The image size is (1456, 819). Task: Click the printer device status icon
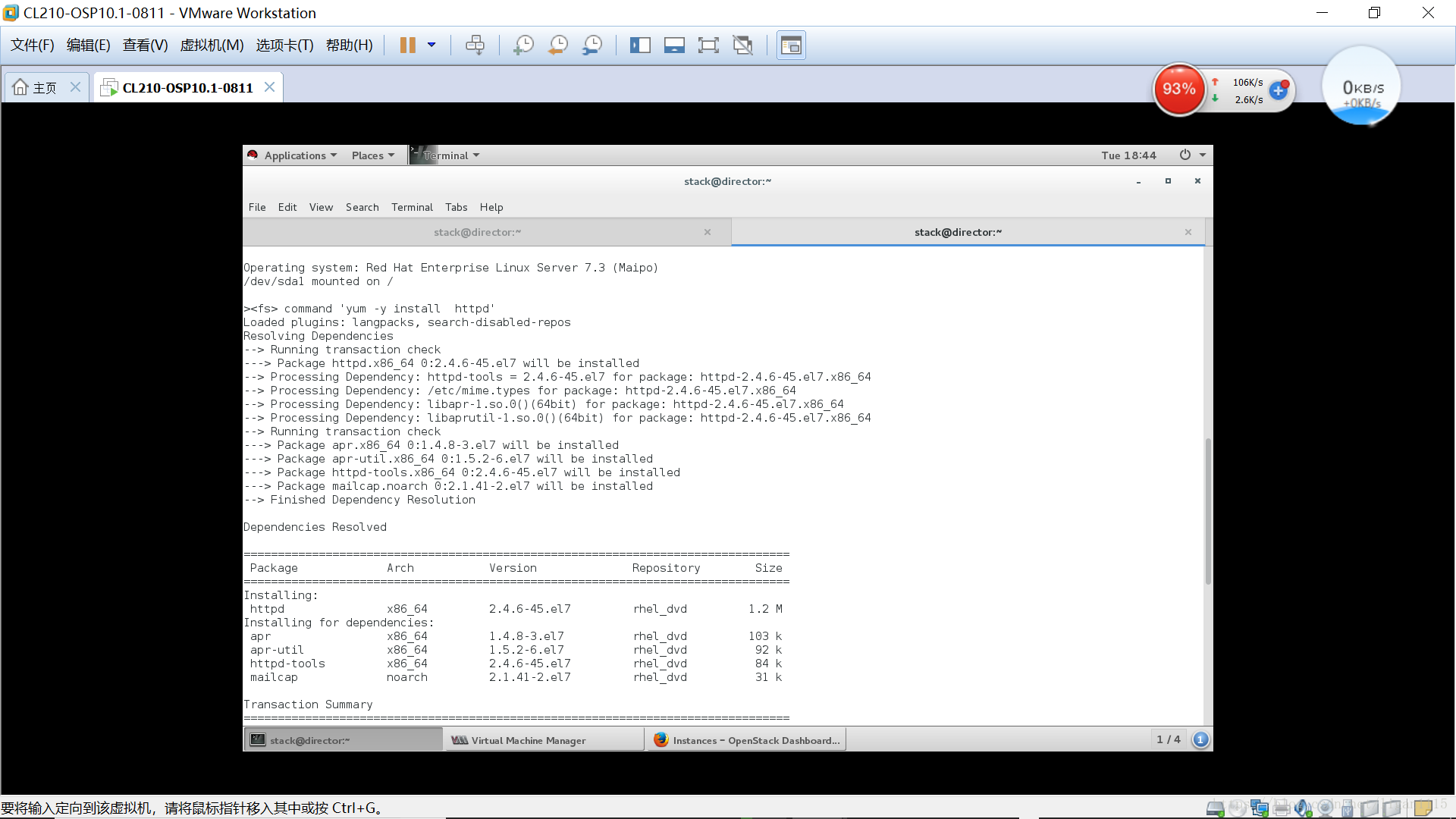1282,808
